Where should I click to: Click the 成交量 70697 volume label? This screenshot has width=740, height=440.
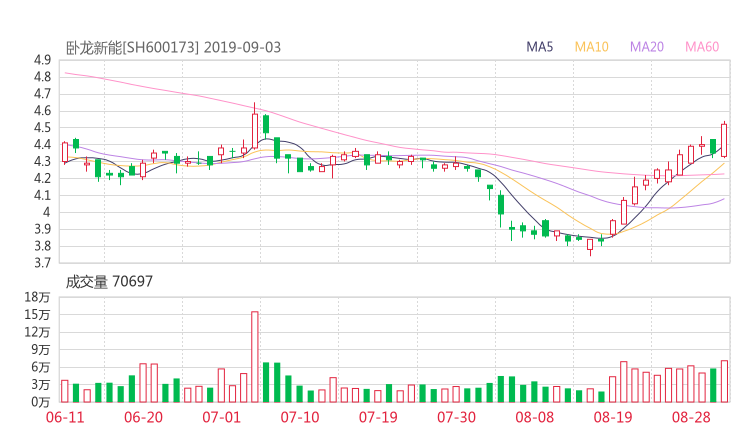(x=109, y=282)
